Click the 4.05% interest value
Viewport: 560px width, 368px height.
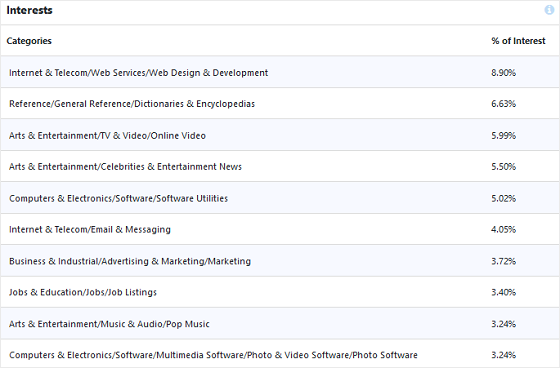click(504, 230)
